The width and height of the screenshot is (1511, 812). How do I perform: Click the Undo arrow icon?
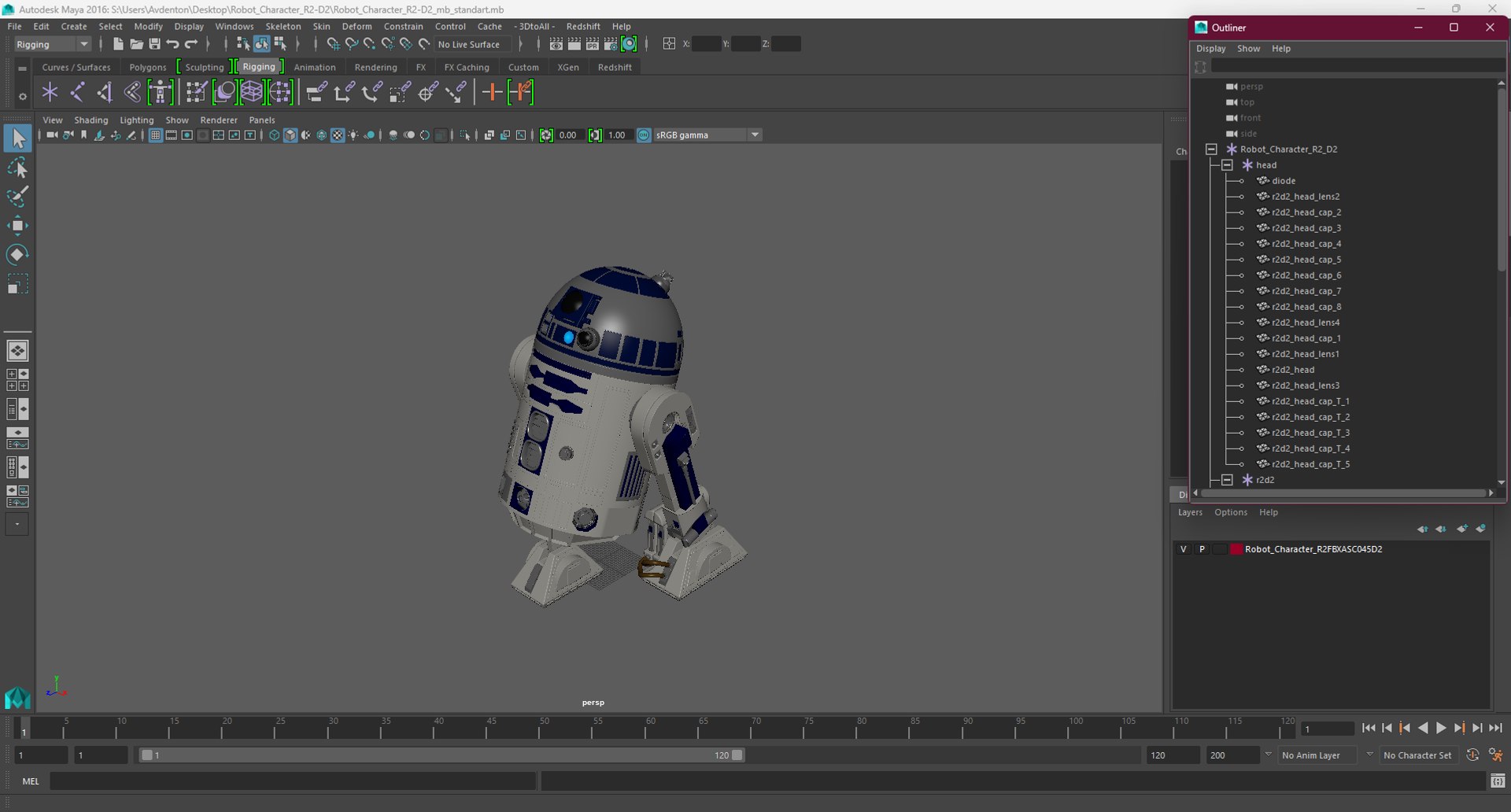tap(173, 44)
